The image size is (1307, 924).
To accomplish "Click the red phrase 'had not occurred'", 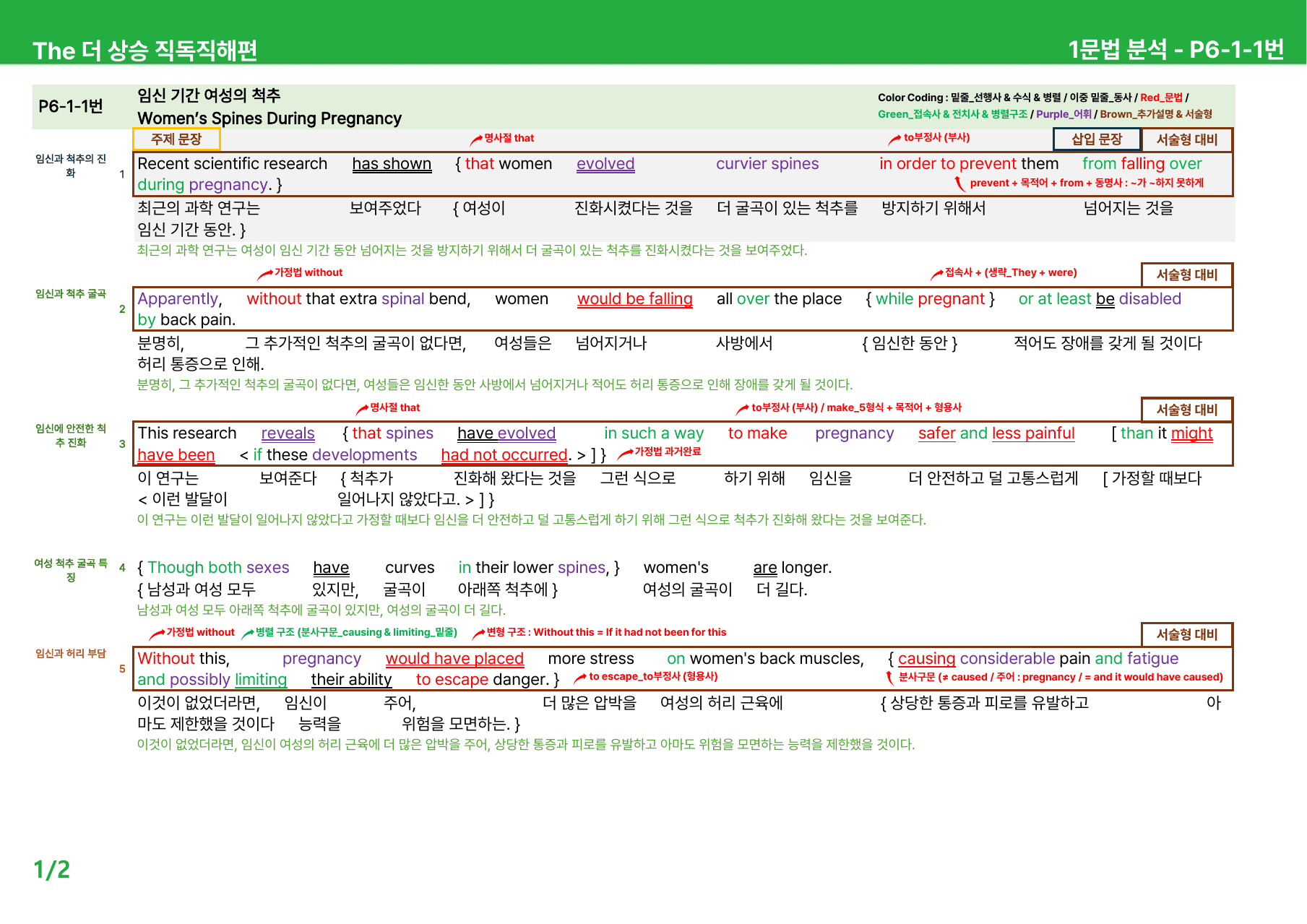I will (x=504, y=455).
